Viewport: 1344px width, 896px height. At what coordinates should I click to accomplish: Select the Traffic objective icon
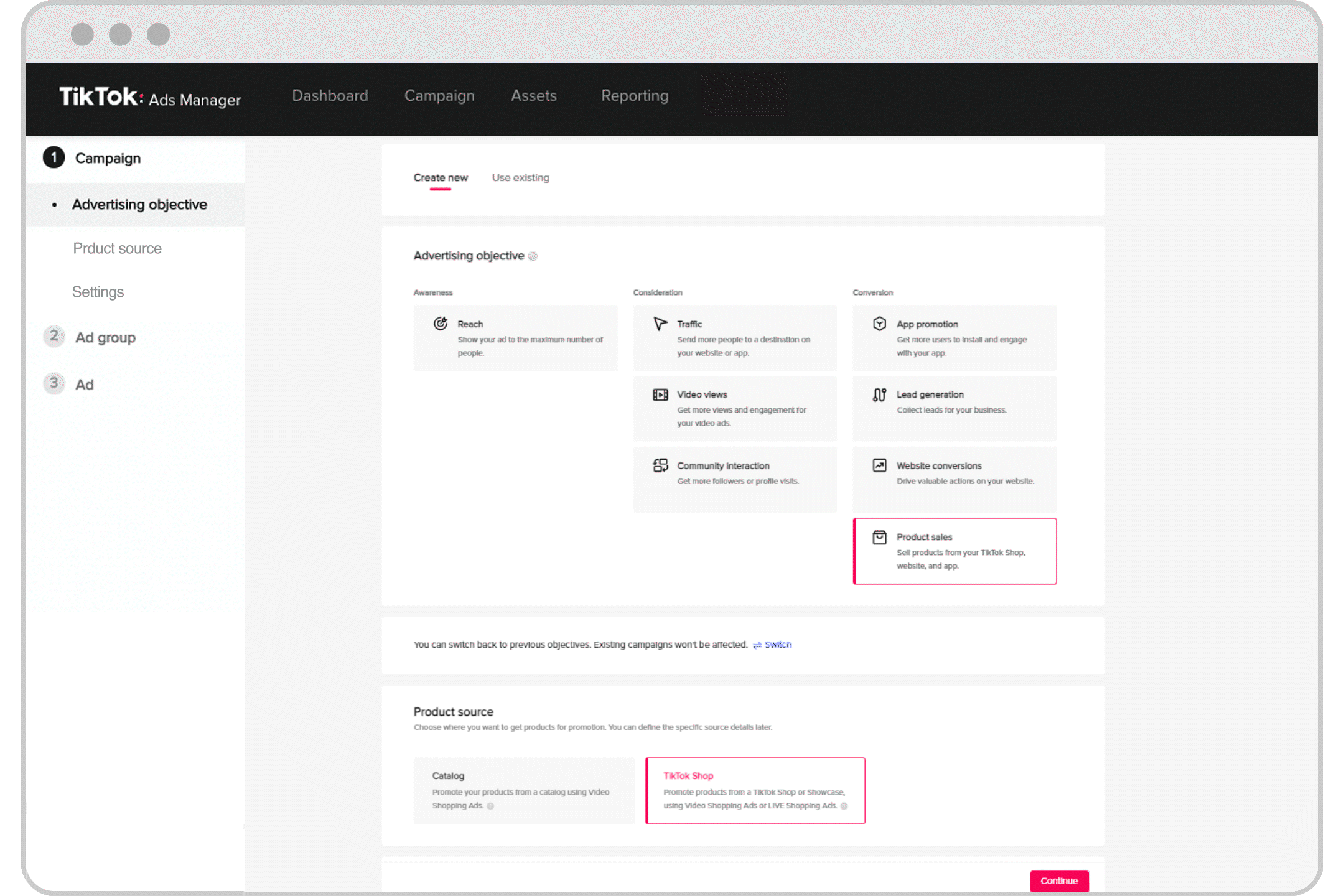click(660, 323)
